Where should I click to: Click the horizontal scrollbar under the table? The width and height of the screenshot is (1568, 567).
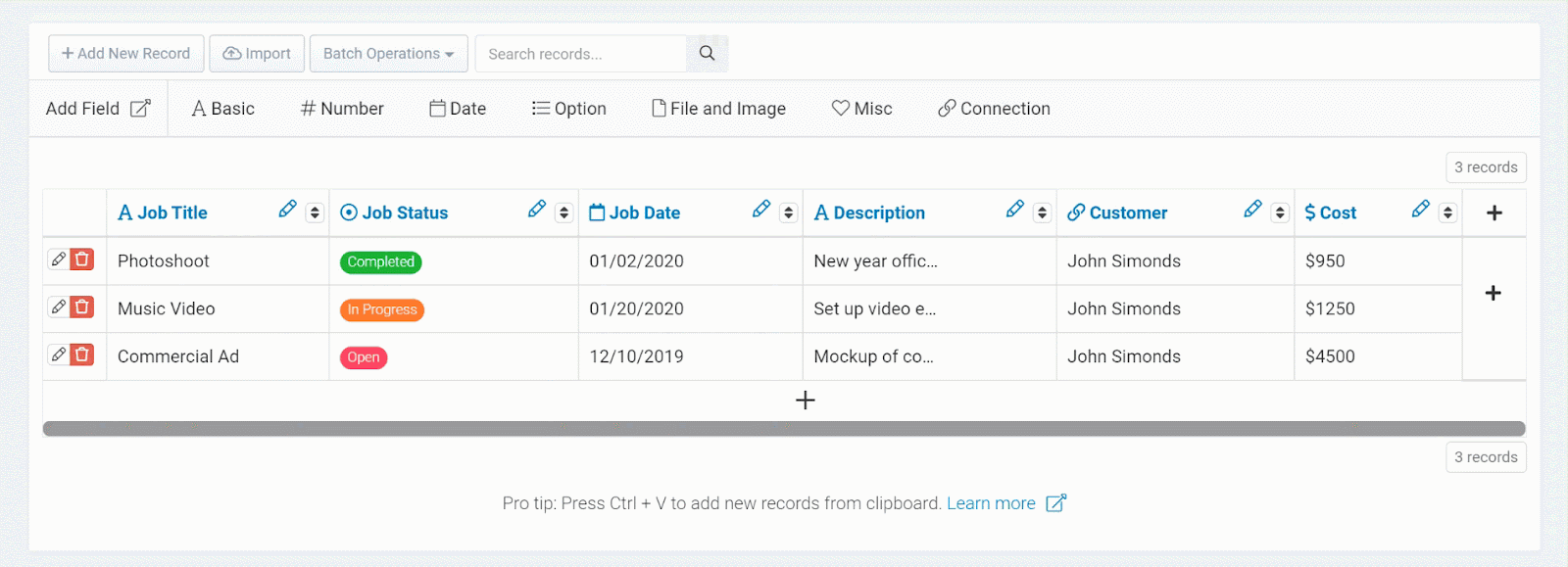[784, 429]
